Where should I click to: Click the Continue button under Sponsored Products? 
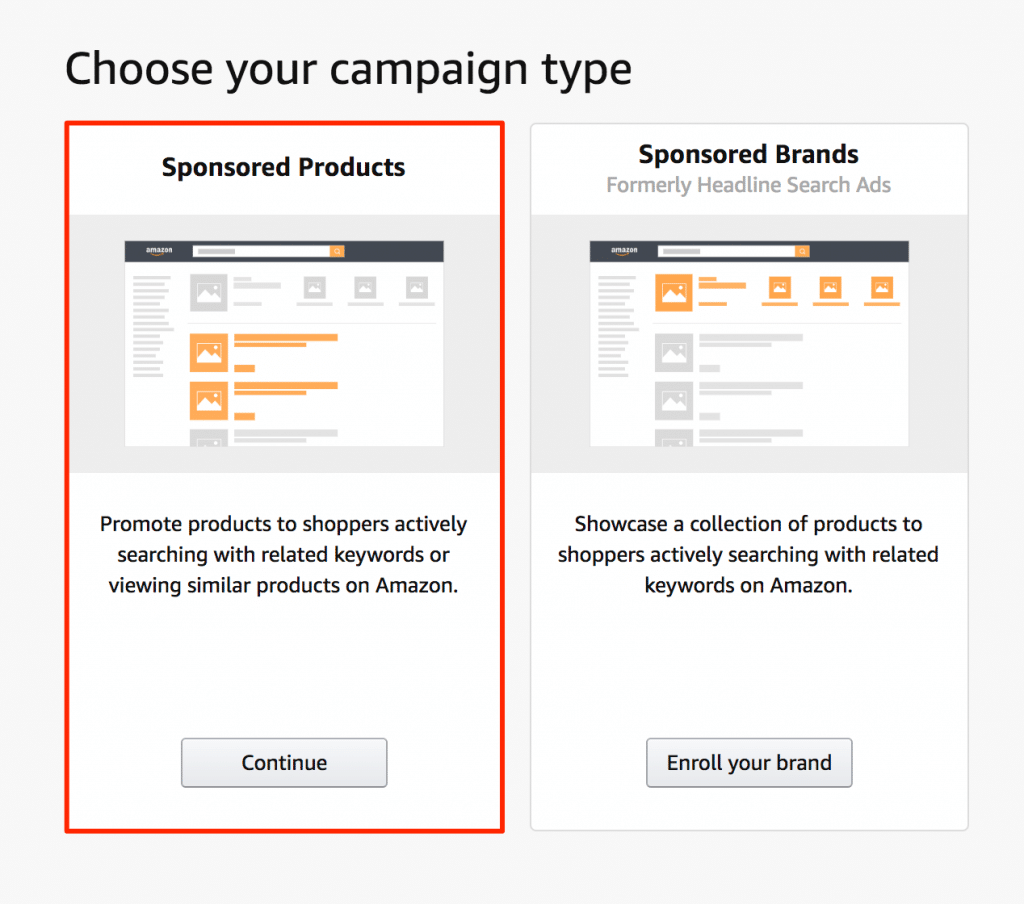click(x=284, y=763)
